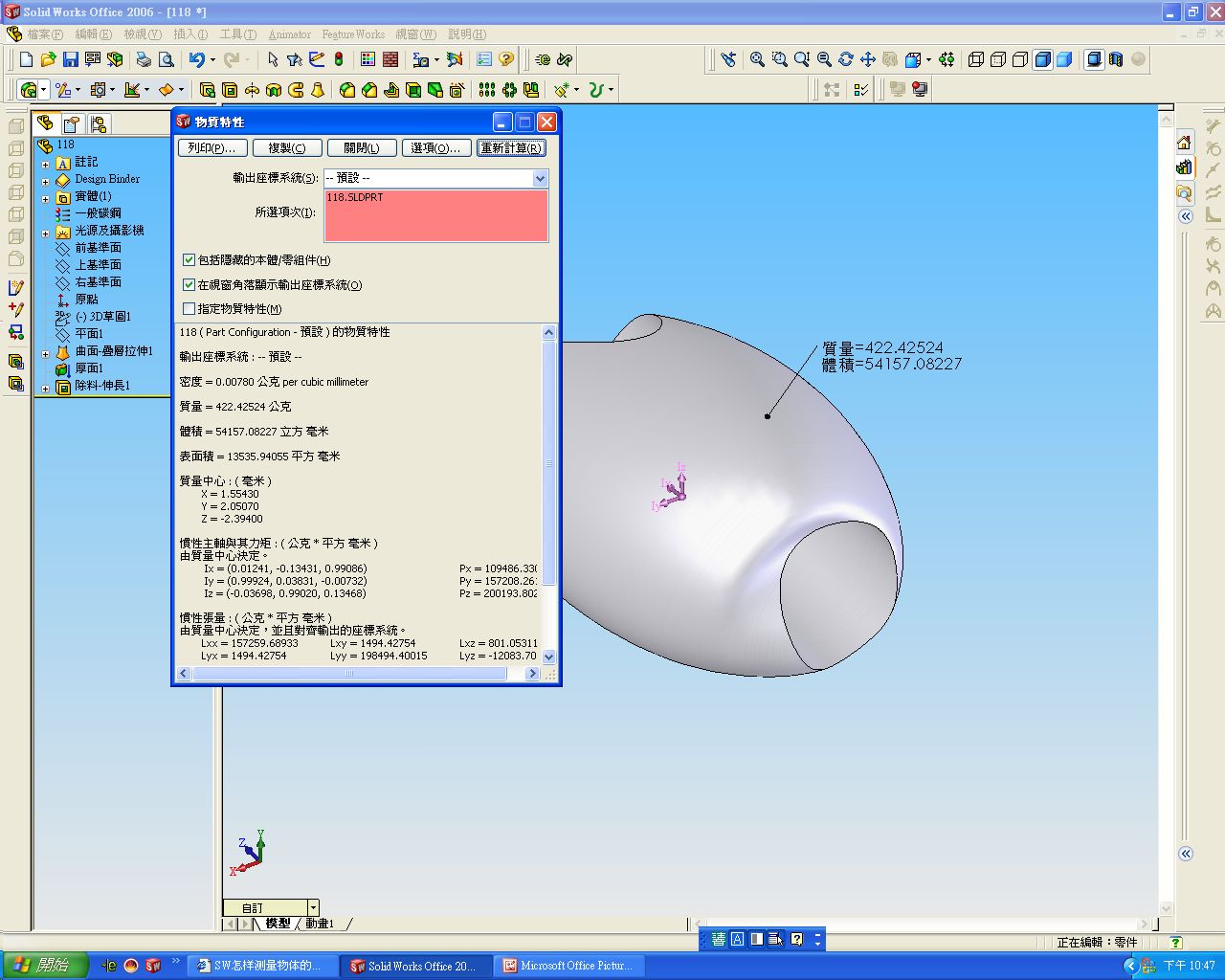Click the Linear Pattern green dots icon

coord(487,90)
